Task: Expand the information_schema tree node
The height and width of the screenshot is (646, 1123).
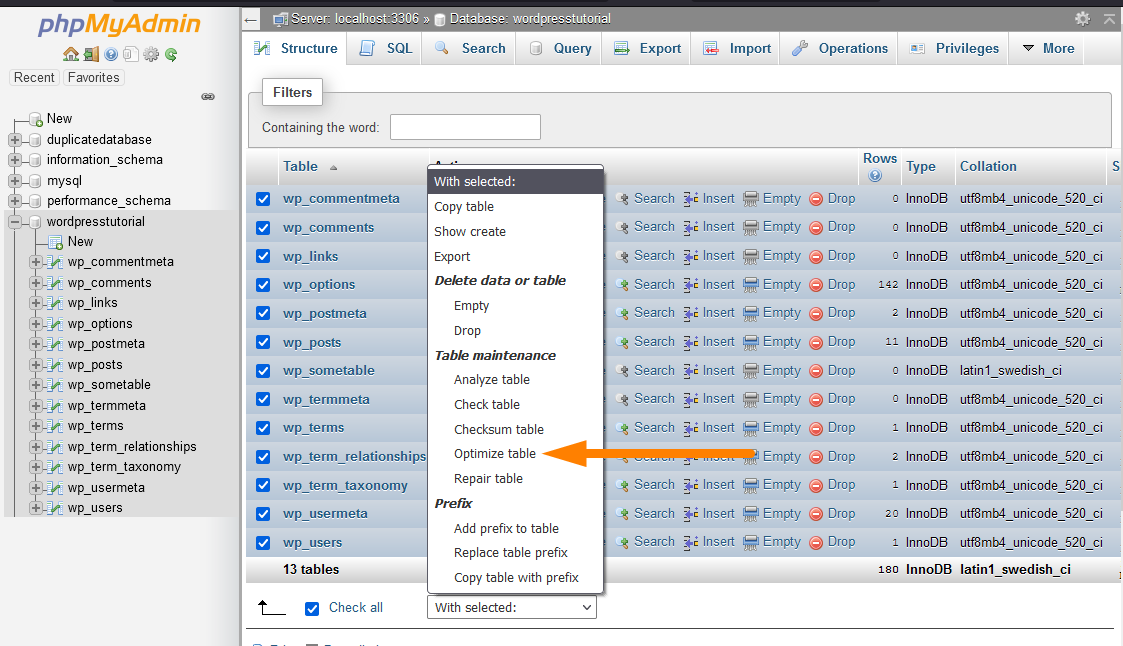Action: point(14,160)
